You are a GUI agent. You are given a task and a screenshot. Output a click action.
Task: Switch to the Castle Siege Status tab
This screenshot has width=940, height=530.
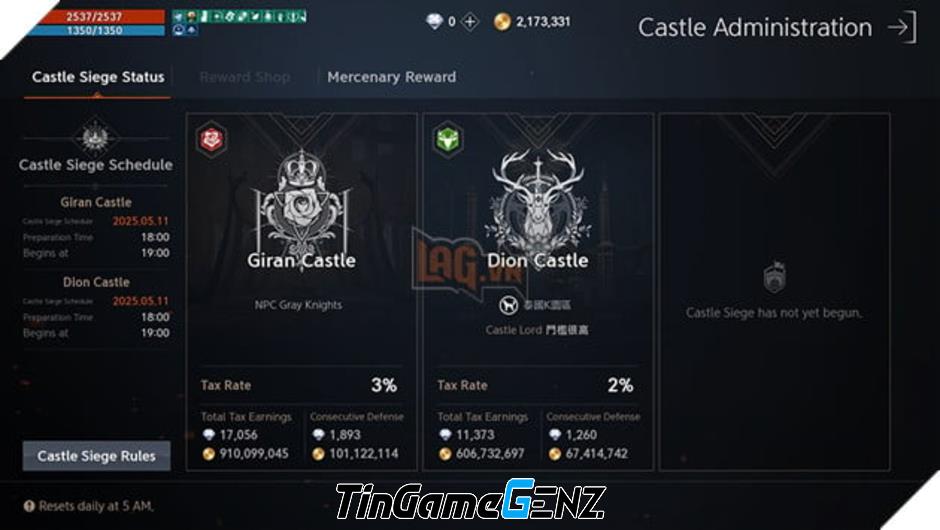point(98,77)
